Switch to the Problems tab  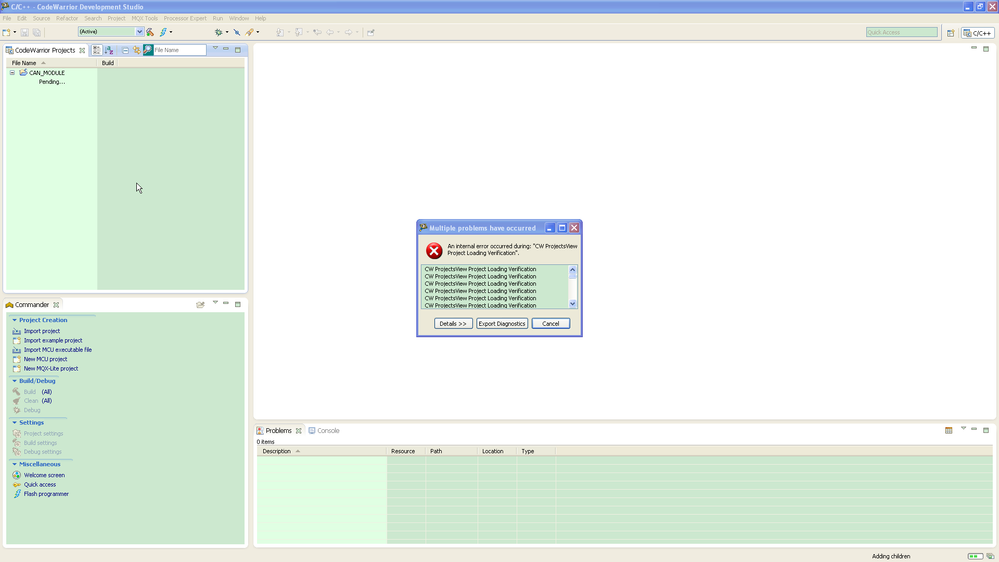(x=278, y=431)
